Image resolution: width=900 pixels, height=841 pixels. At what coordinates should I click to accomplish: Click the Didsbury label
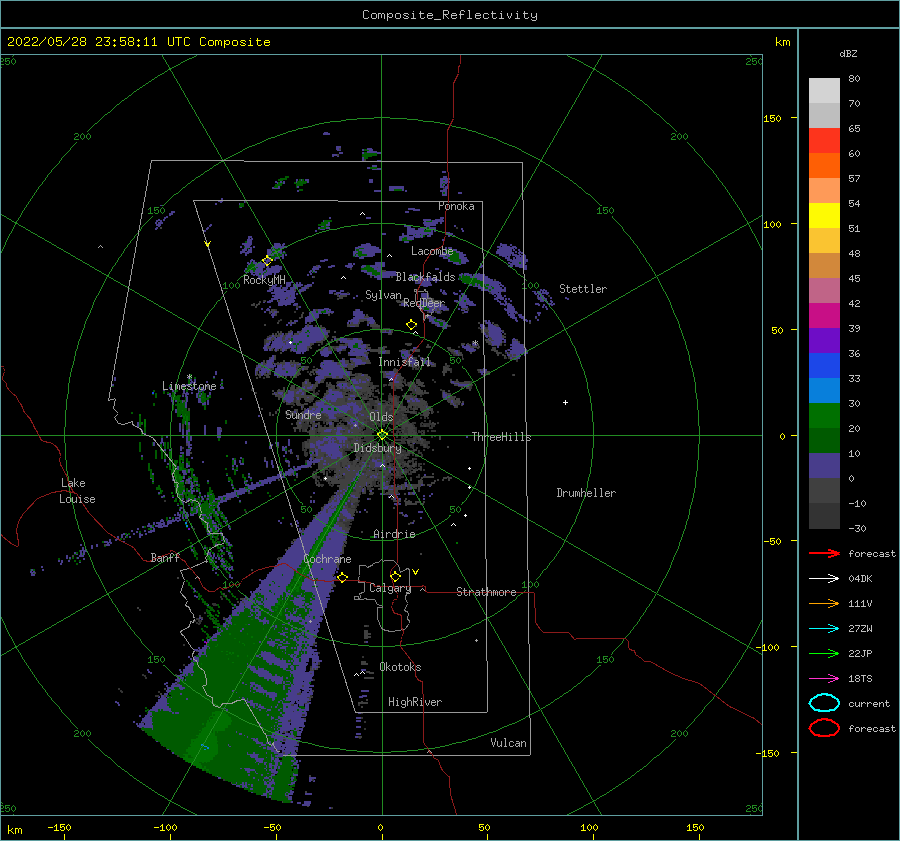(377, 448)
